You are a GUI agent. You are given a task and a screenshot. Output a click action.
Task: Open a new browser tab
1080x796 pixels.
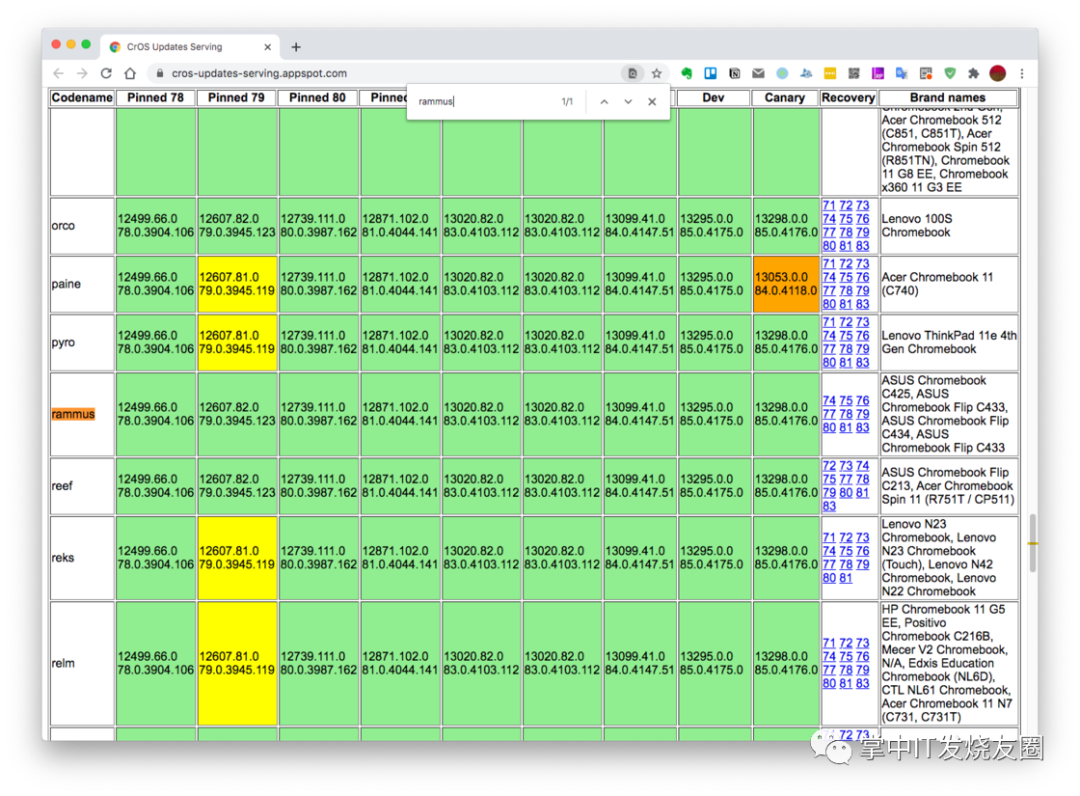point(296,47)
